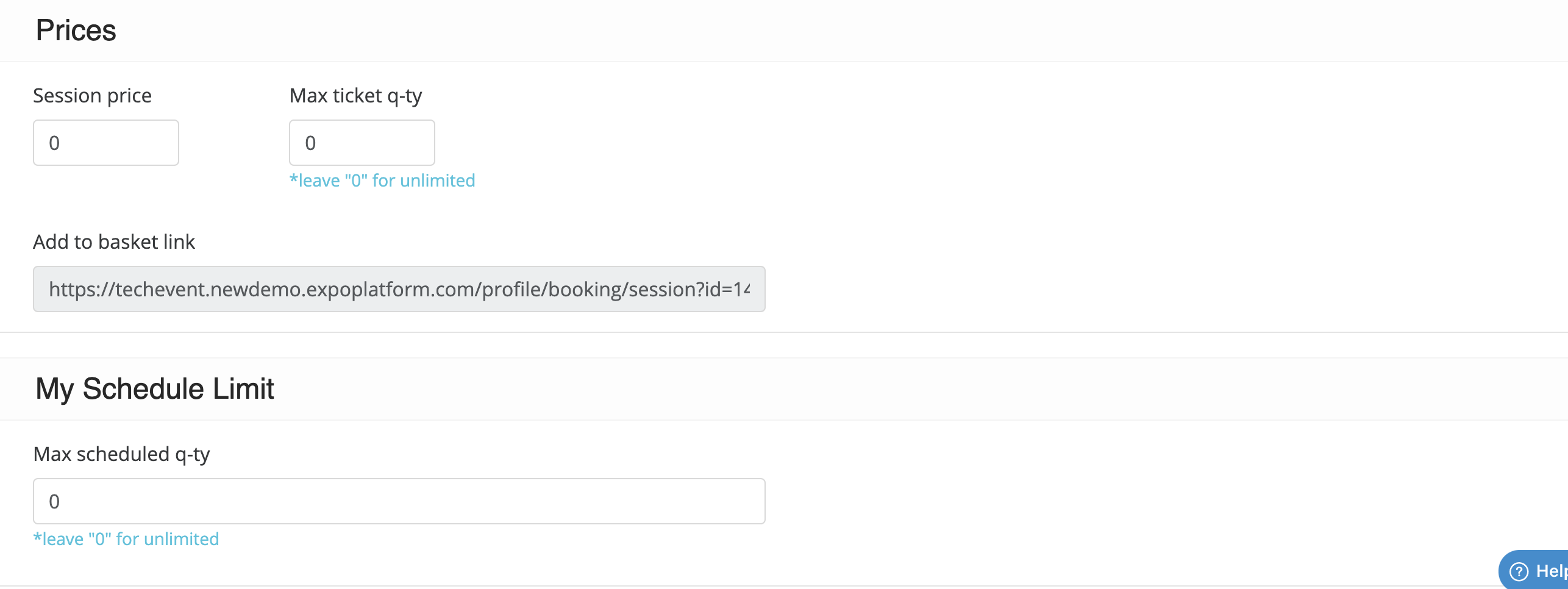Click the 0 value inside Max ticket q-ty
This screenshot has width=1568, height=589.
tap(310, 143)
